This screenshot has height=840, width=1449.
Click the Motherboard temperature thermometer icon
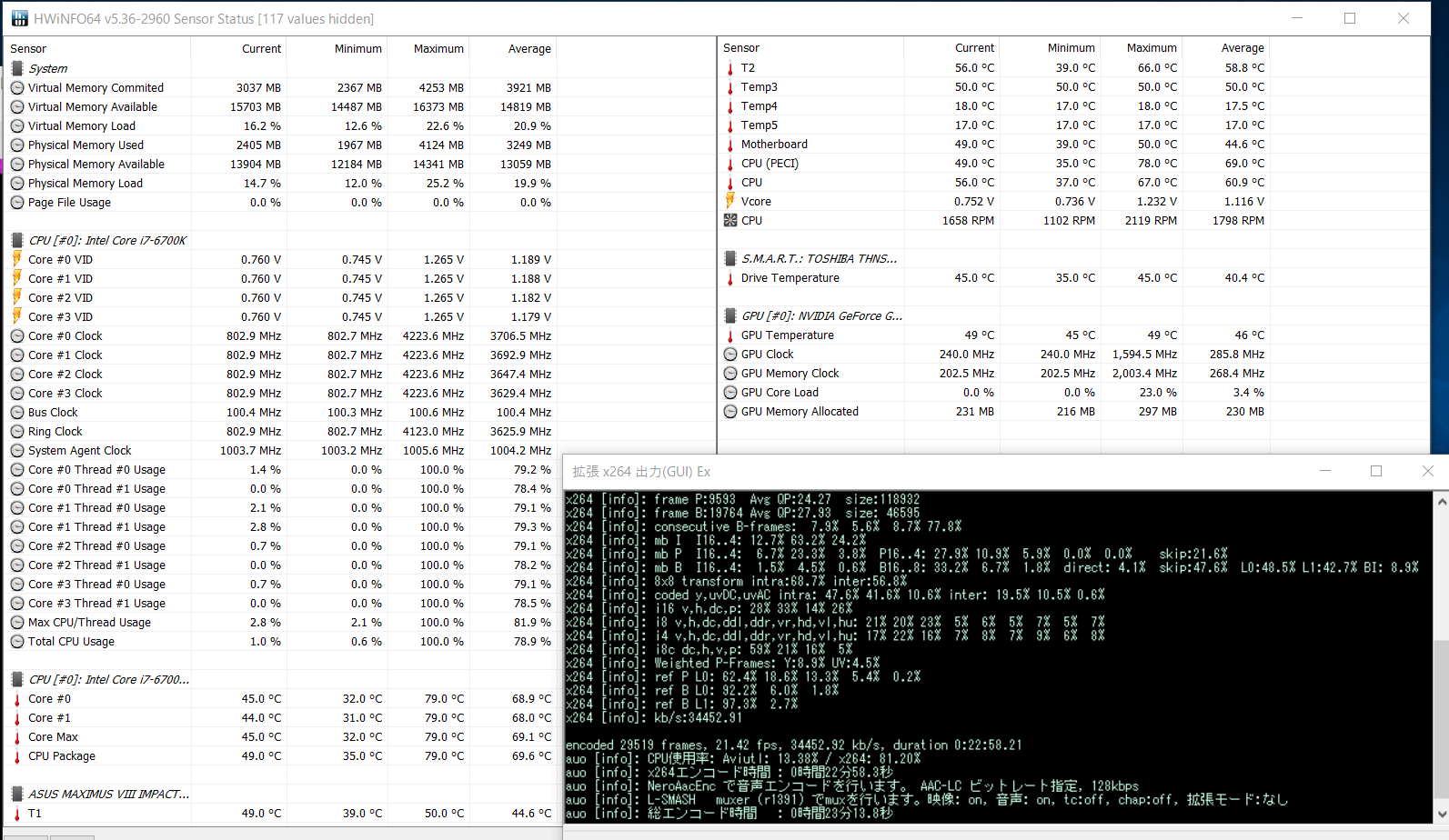tap(730, 144)
